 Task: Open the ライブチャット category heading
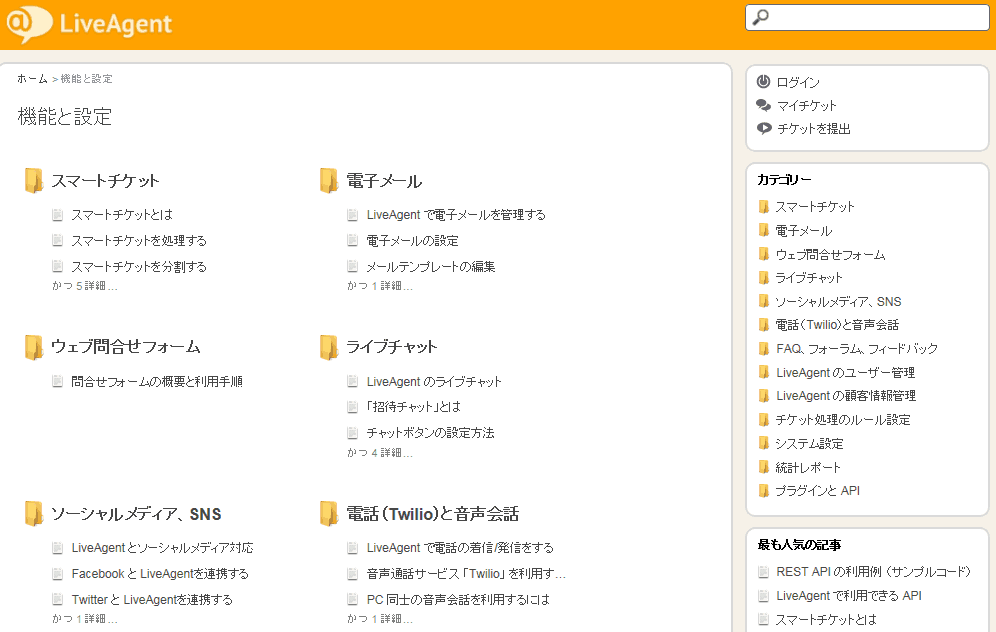[x=391, y=347]
